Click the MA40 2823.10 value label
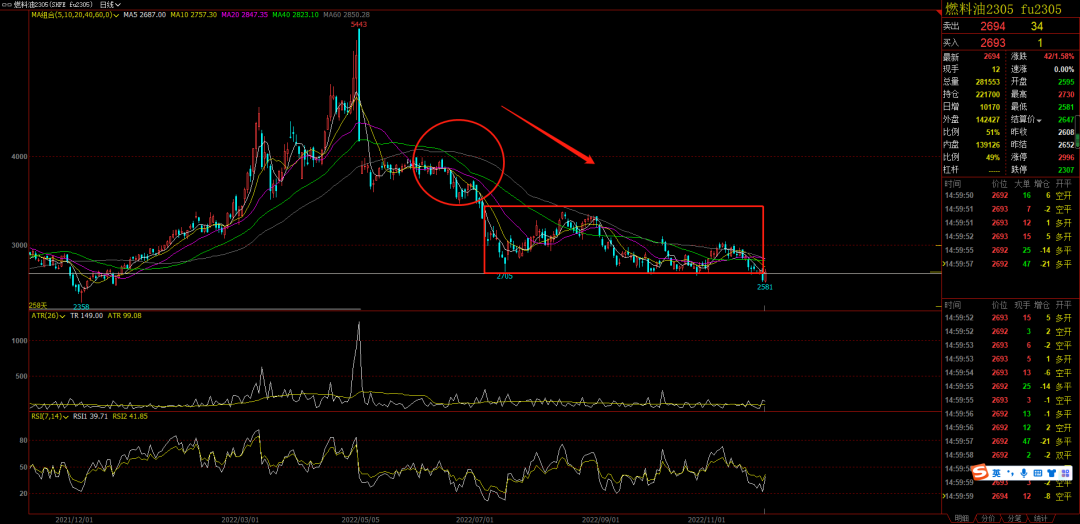 (x=295, y=14)
